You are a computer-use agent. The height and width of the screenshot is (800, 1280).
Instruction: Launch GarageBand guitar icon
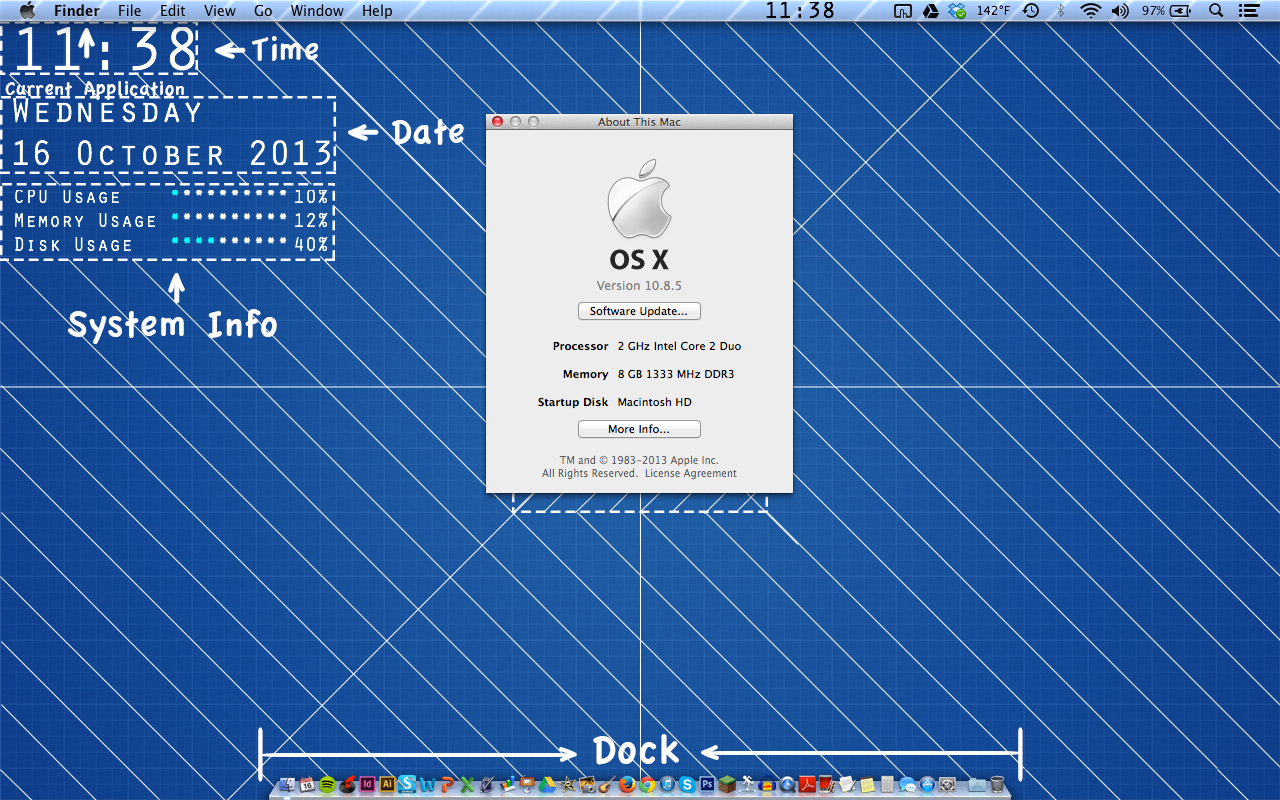[607, 785]
